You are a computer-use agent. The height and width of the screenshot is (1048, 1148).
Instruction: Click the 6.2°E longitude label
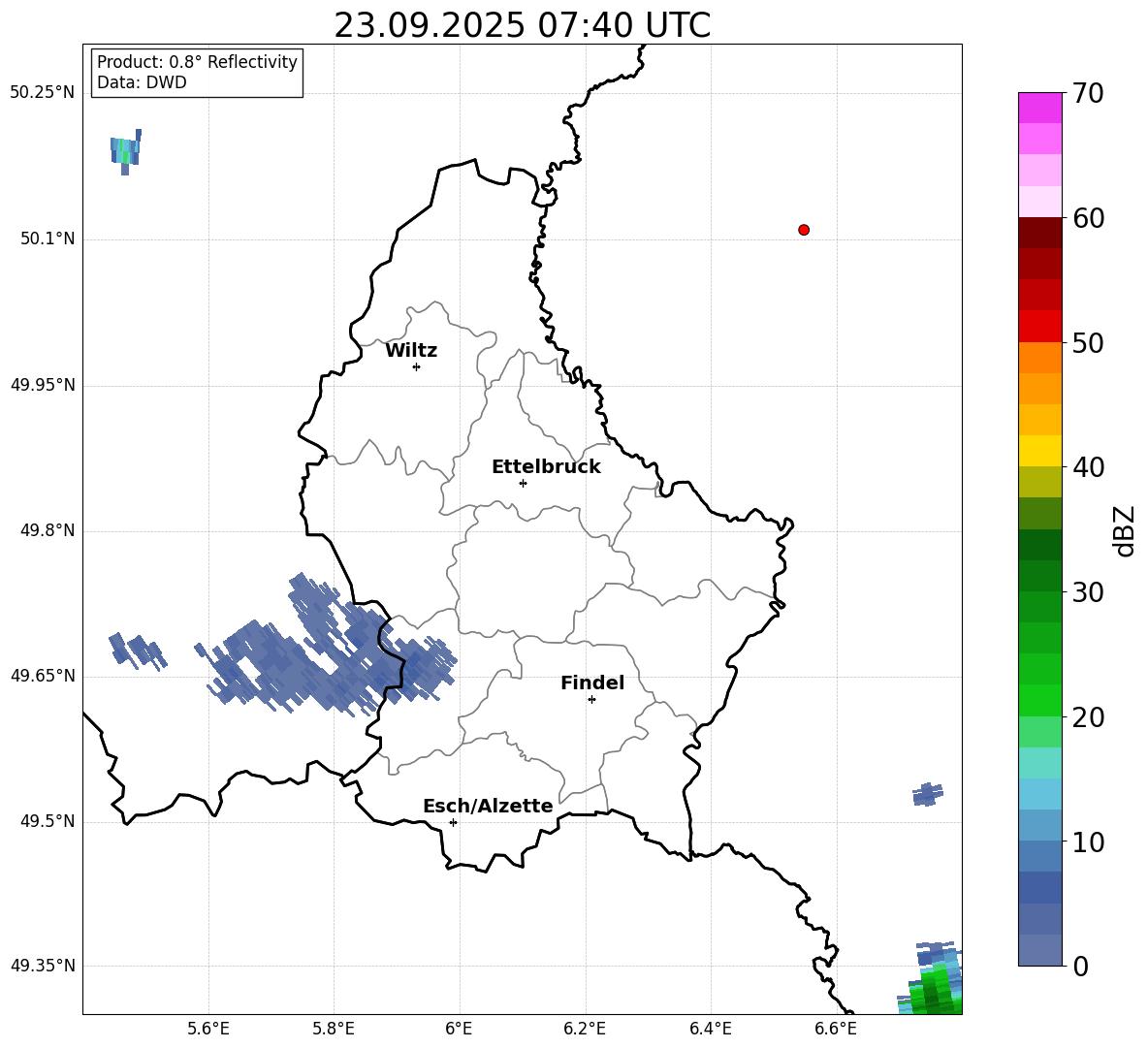click(585, 1029)
